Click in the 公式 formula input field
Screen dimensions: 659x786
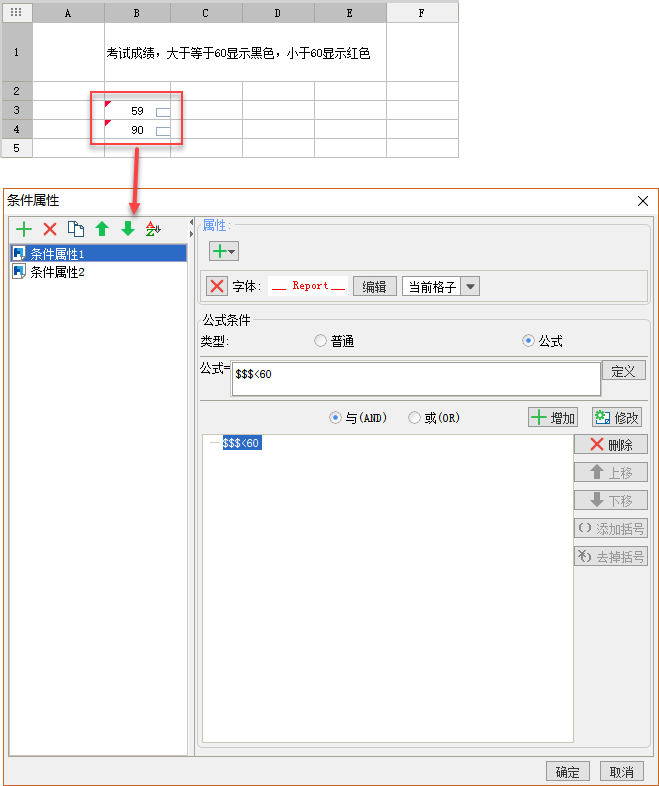[x=416, y=379]
